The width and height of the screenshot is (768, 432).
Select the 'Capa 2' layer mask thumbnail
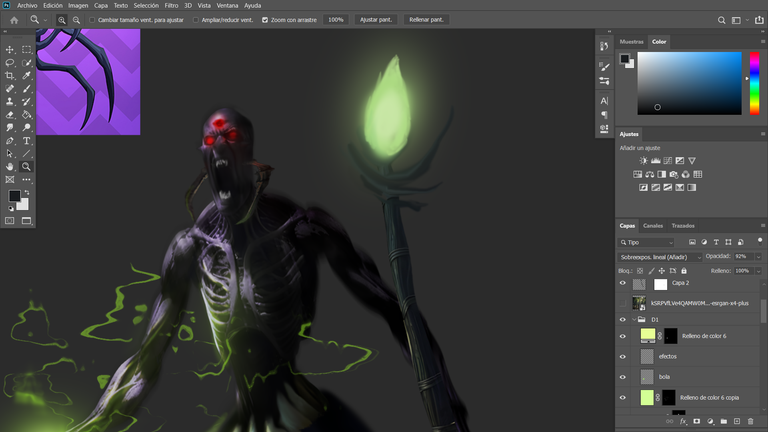660,284
